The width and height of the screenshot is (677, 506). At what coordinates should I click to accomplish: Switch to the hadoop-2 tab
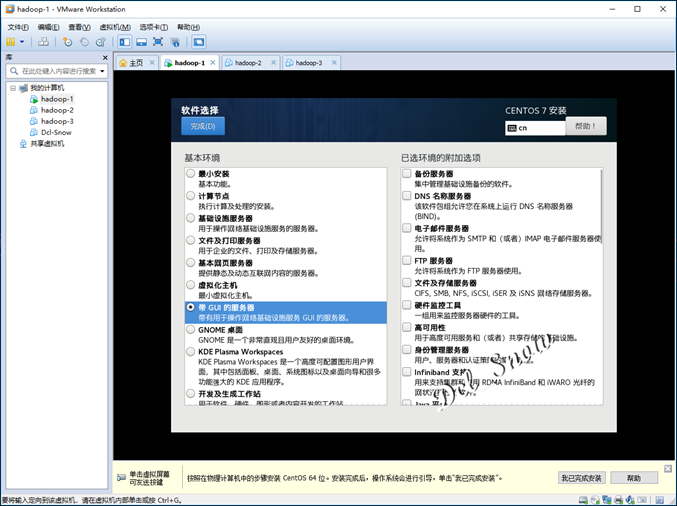[x=248, y=63]
